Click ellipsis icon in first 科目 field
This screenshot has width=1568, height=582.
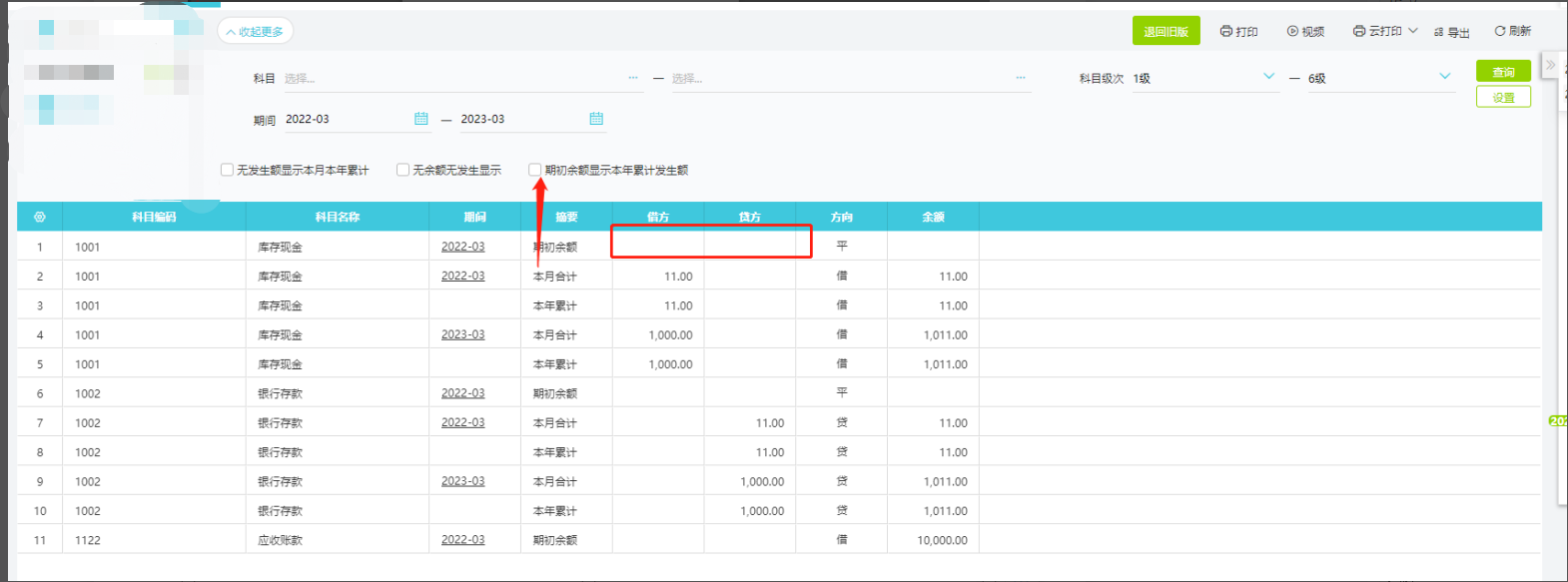tap(633, 78)
